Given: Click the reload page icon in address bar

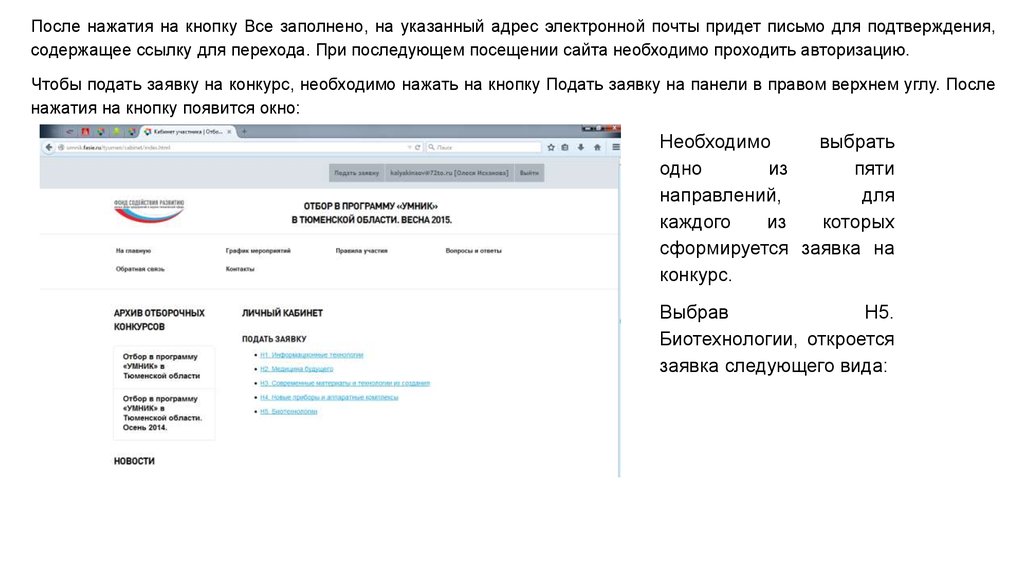Looking at the screenshot, I should tap(418, 148).
